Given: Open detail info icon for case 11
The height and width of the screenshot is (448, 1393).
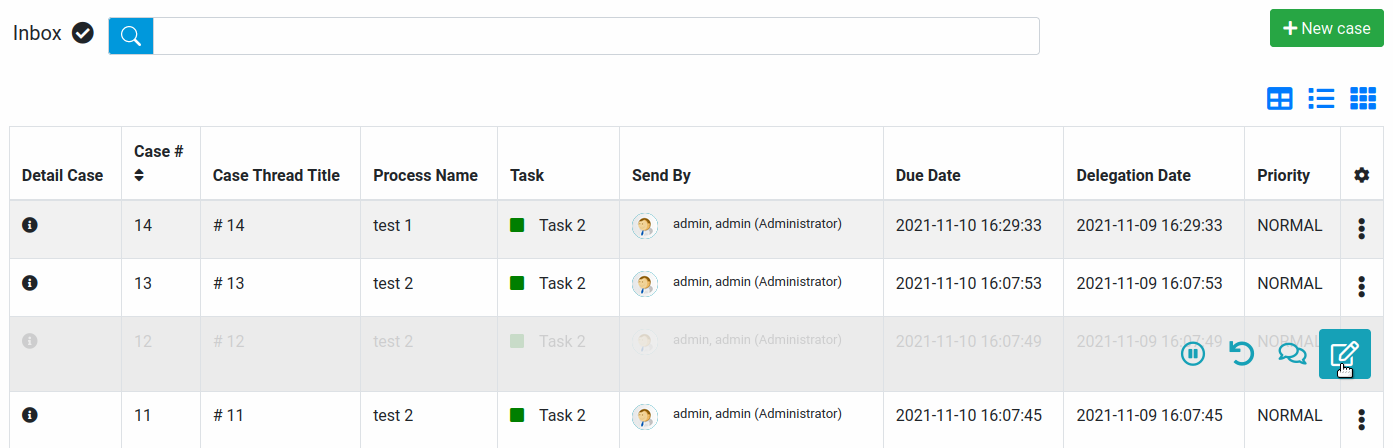Looking at the screenshot, I should point(30,415).
